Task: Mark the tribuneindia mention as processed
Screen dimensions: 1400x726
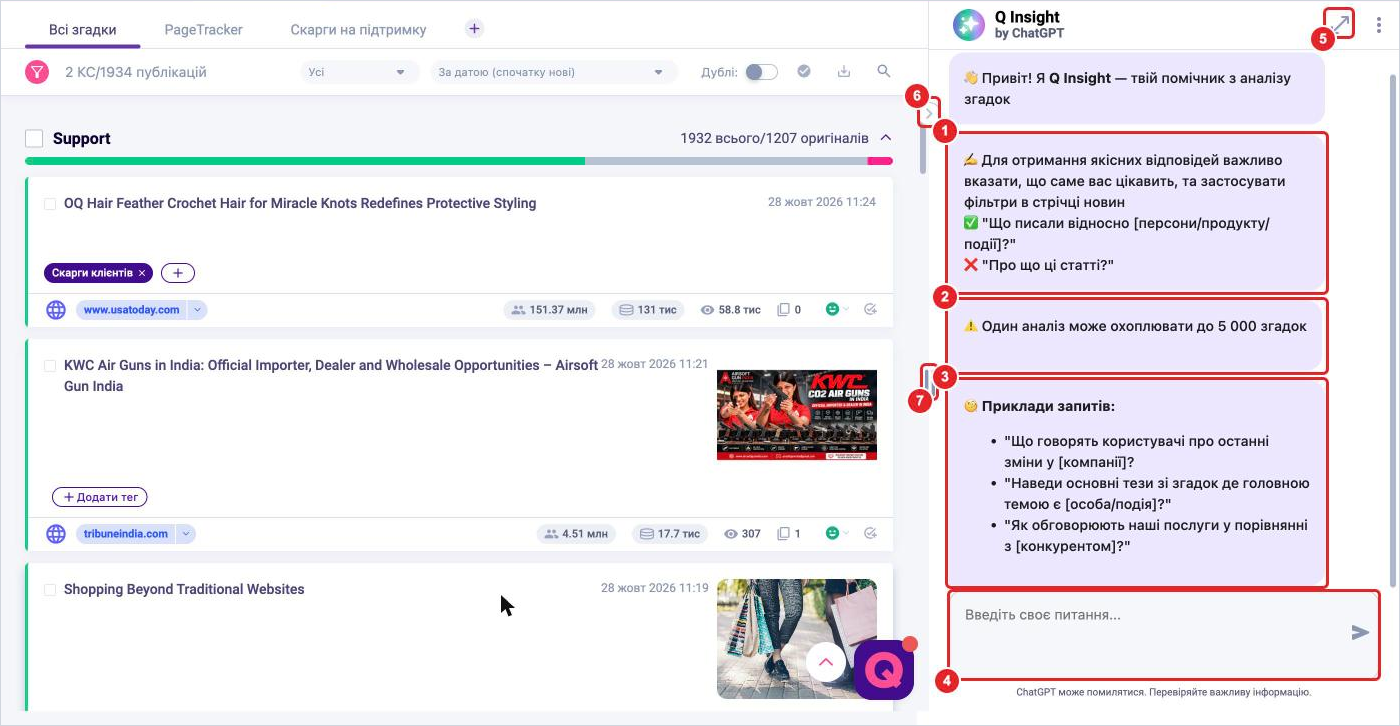Action: point(870,534)
